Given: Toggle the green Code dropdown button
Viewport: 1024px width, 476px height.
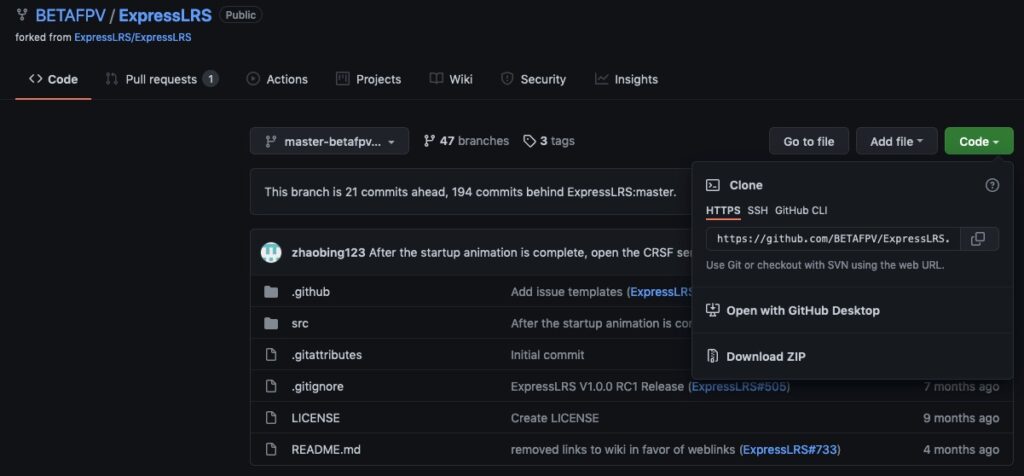Looking at the screenshot, I should tap(978, 142).
